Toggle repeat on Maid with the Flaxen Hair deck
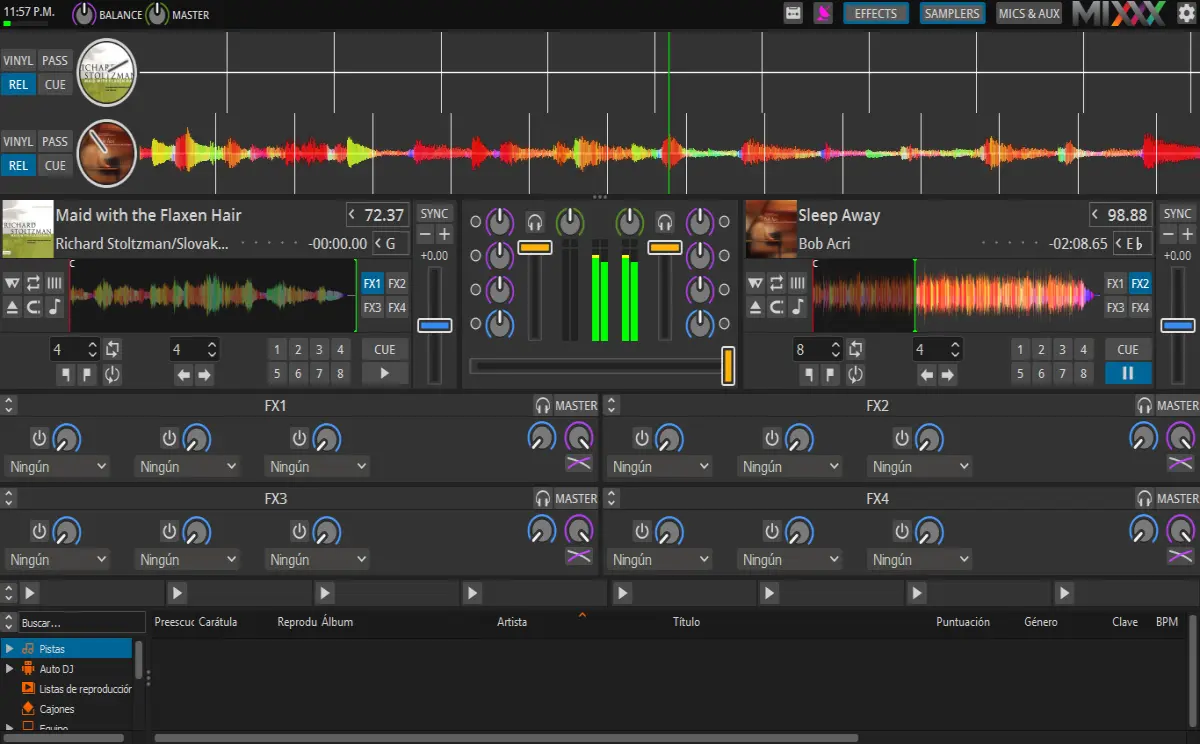 pos(33,283)
